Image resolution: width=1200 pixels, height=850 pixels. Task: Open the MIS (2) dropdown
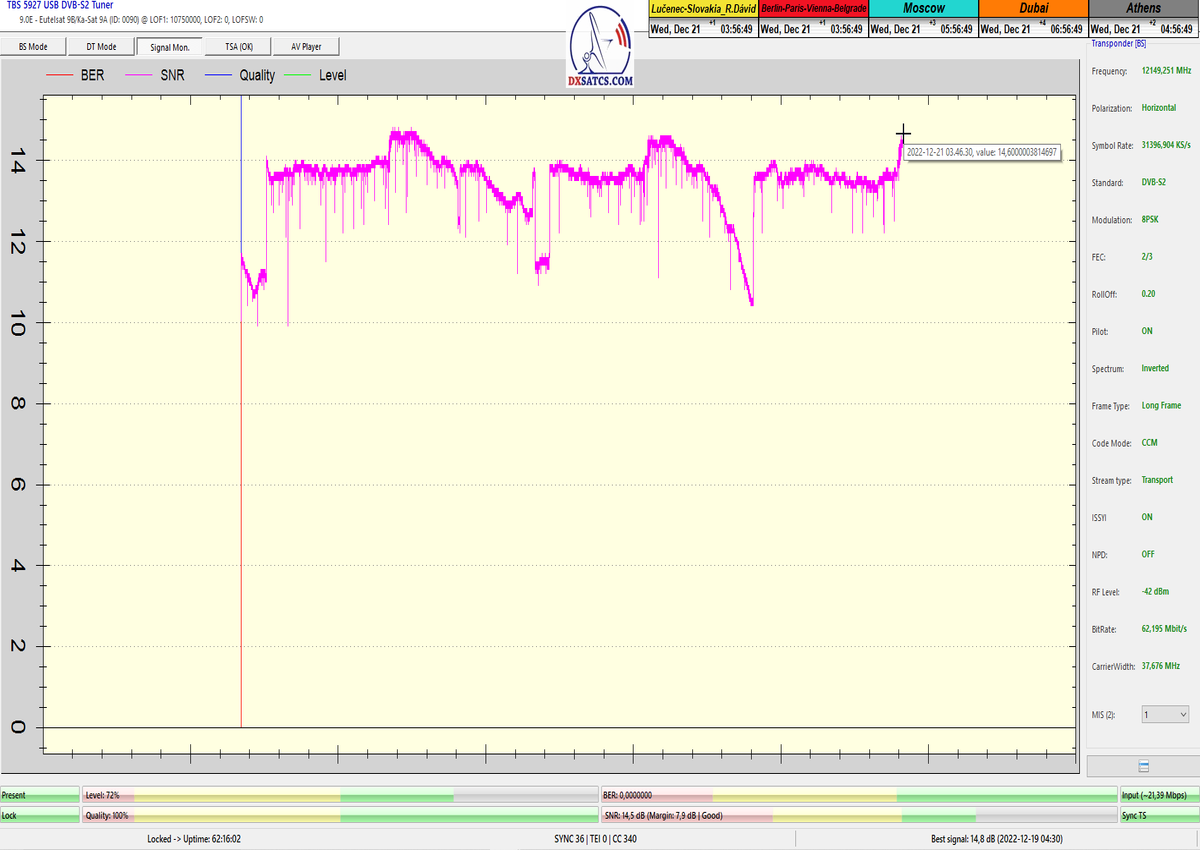[x=1165, y=715]
